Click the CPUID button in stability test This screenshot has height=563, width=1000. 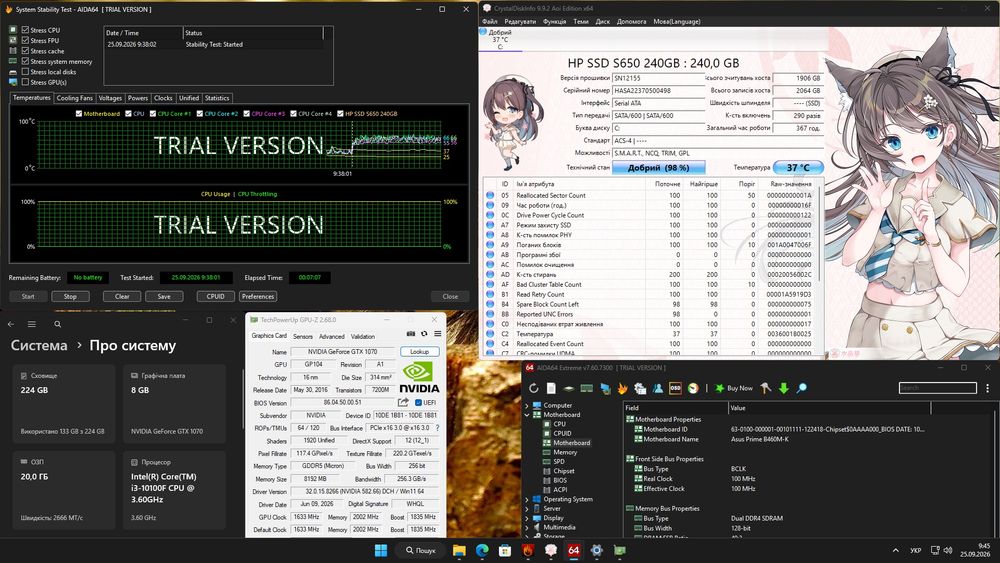click(x=216, y=296)
